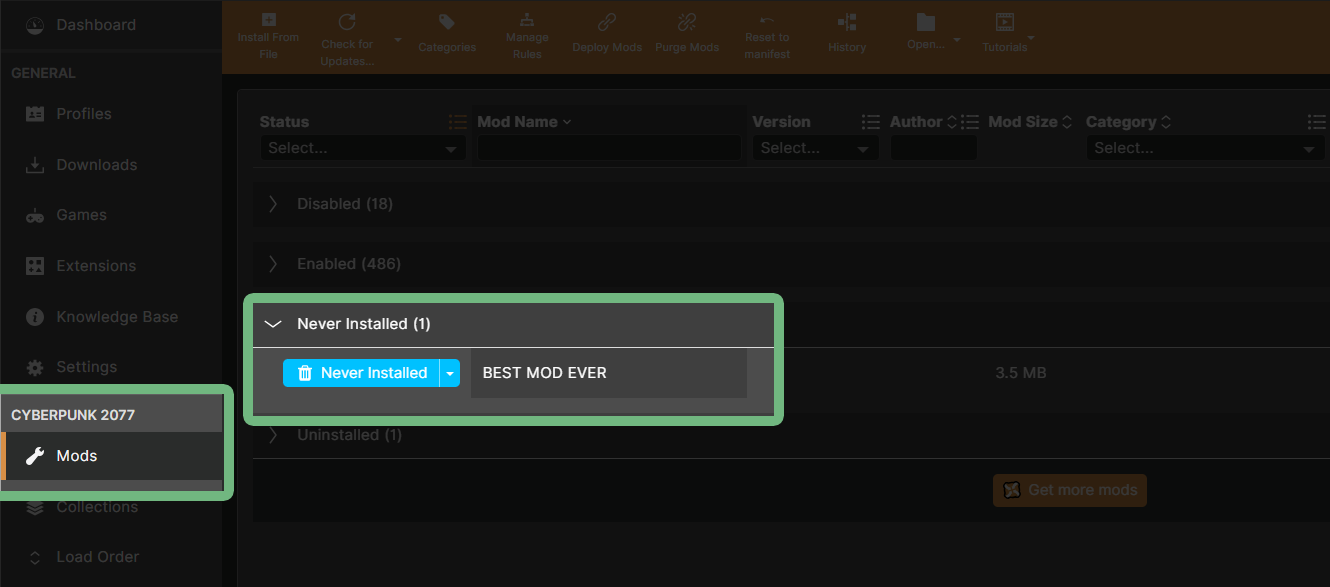Go to Mods in the sidebar
1330x587 pixels.
pyautogui.click(x=76, y=456)
